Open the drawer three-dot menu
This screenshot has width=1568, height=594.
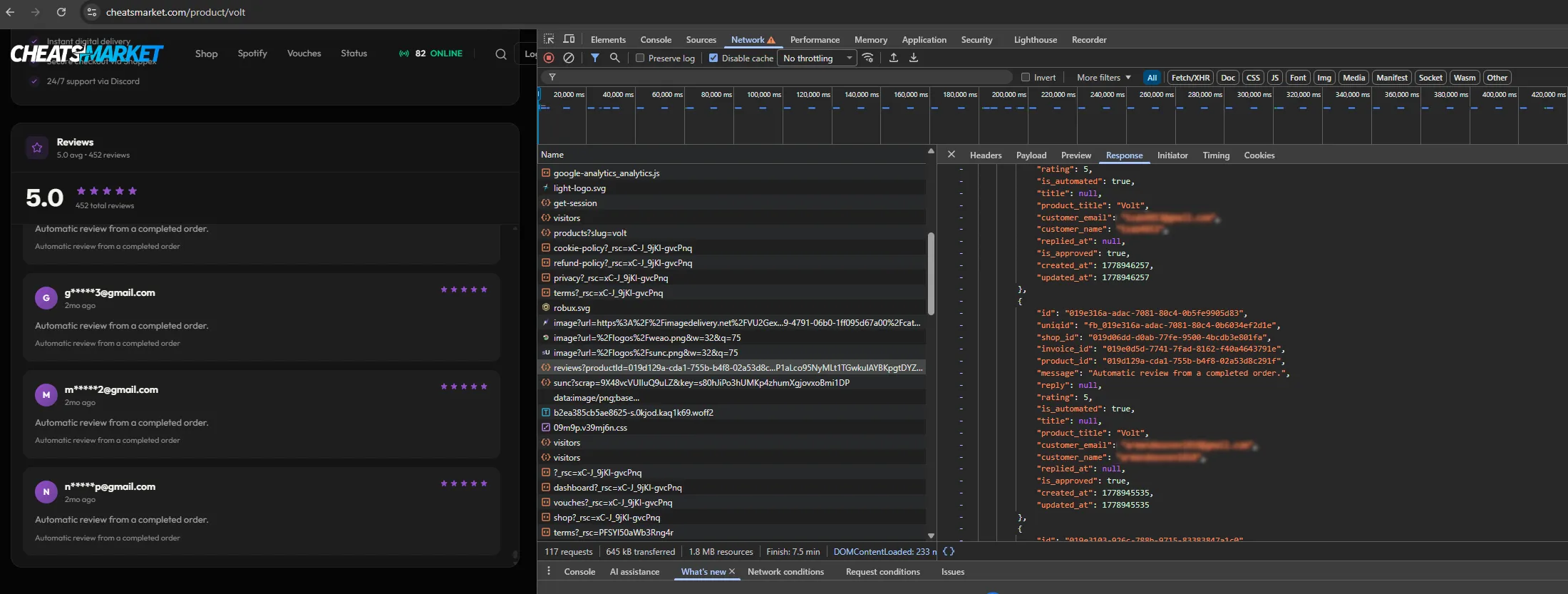[x=549, y=571]
